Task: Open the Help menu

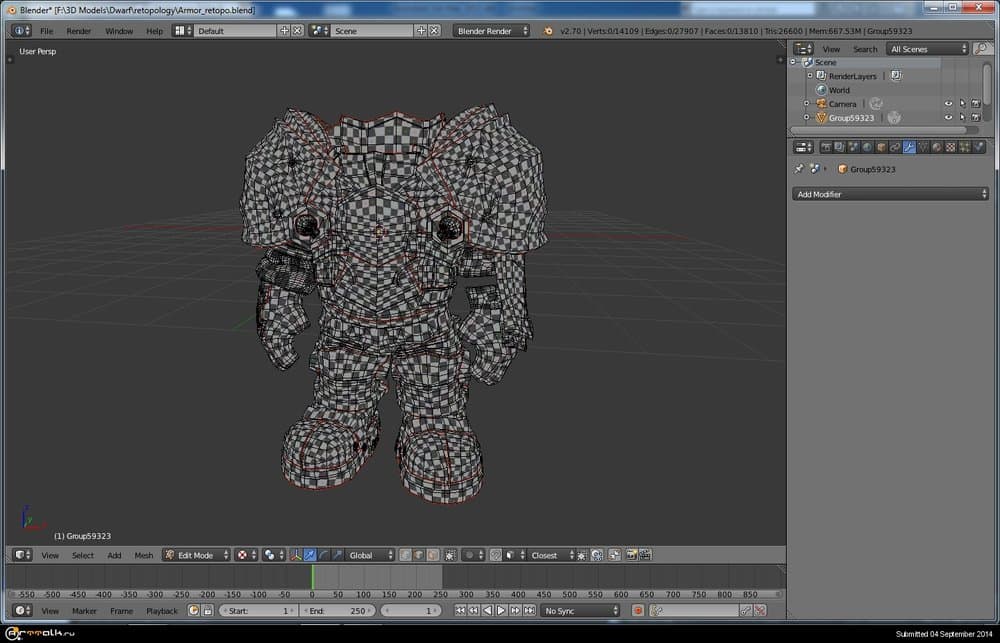Action: click(154, 31)
